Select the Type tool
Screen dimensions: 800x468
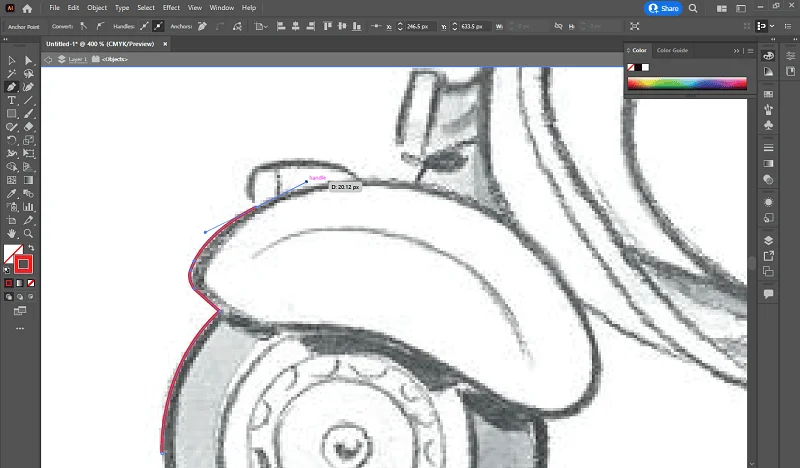11,101
